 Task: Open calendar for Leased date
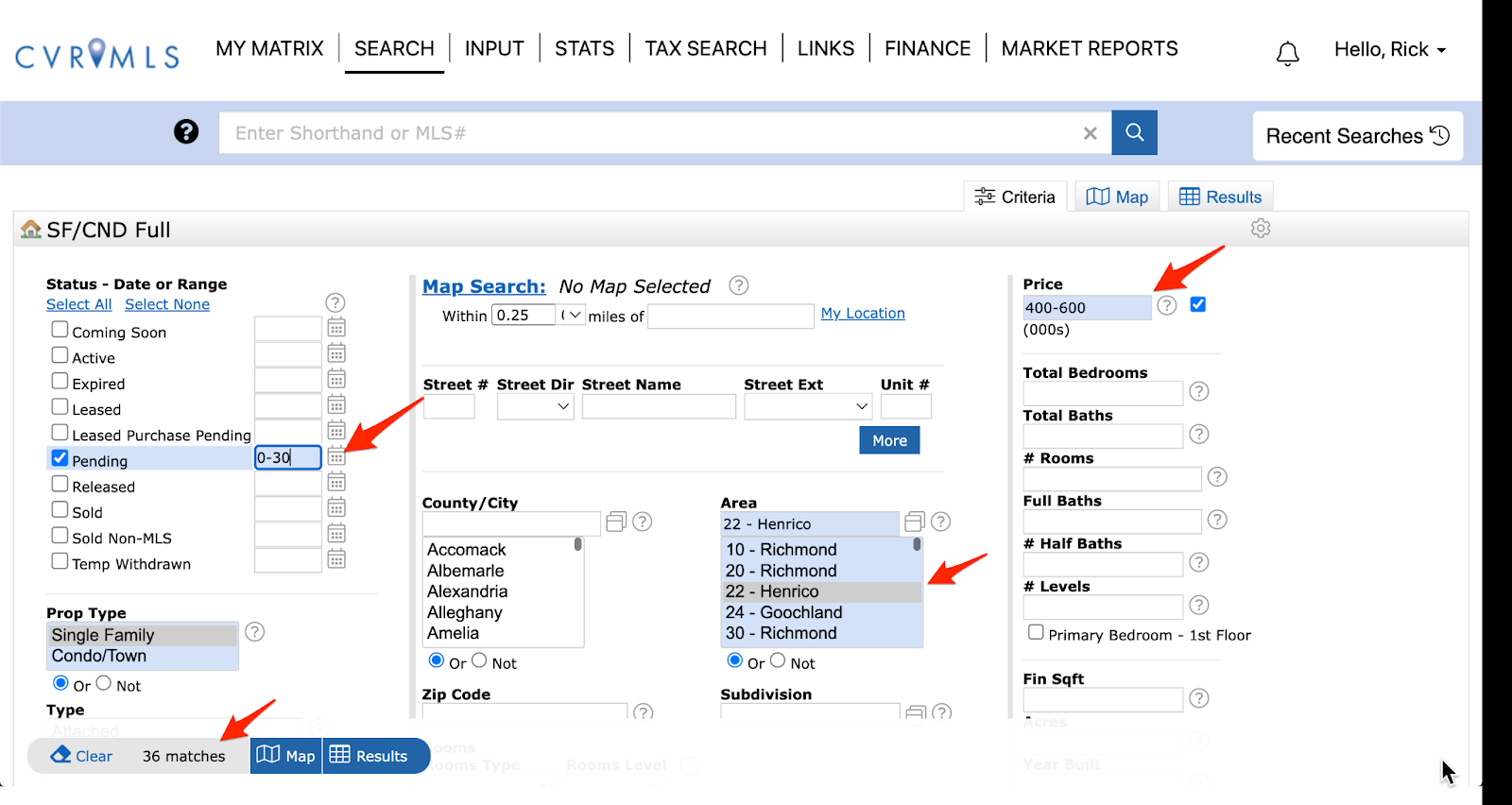coord(336,404)
